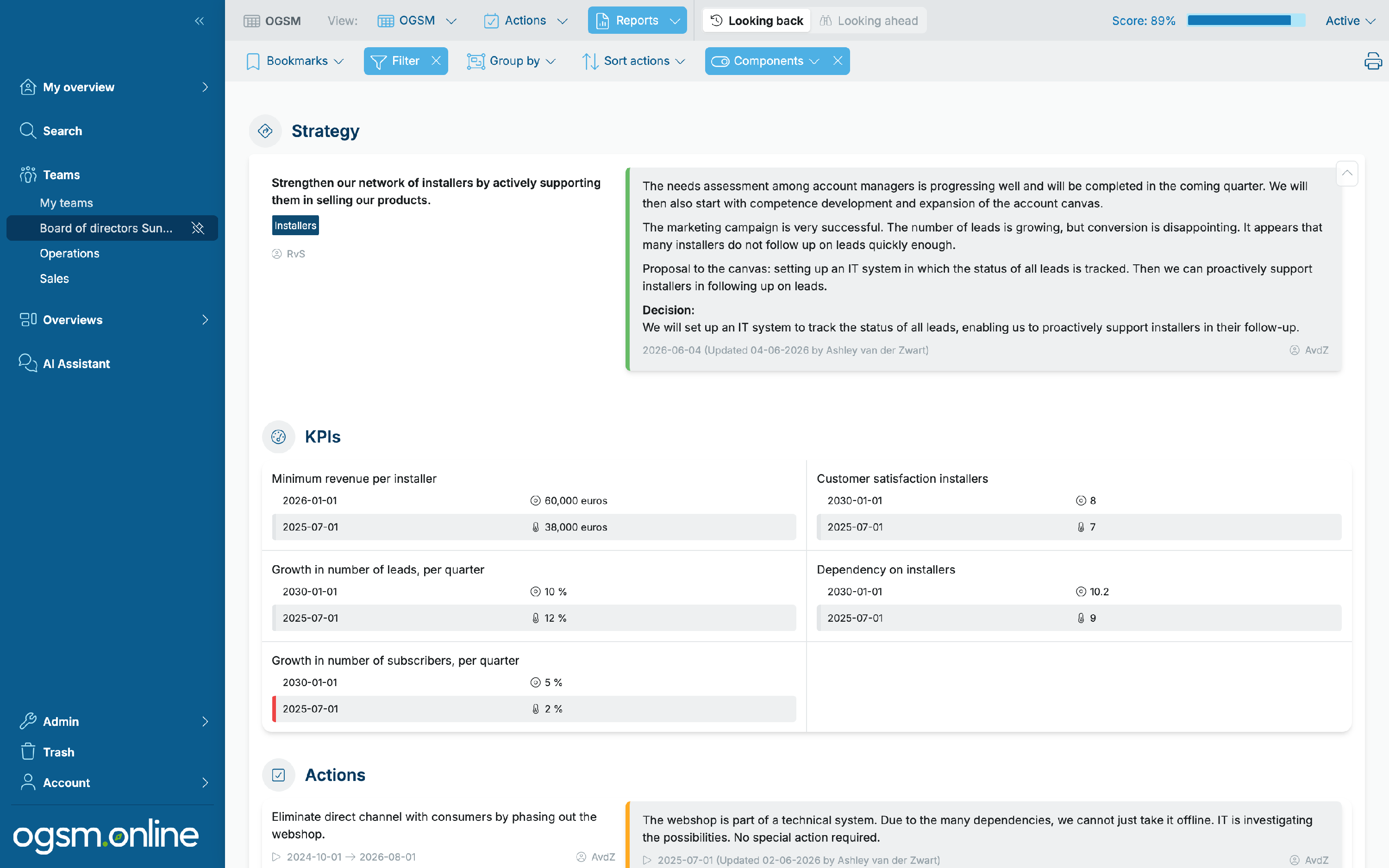This screenshot has width=1389, height=868.
Task: Expand Admin submenu arrow
Action: pyautogui.click(x=205, y=722)
